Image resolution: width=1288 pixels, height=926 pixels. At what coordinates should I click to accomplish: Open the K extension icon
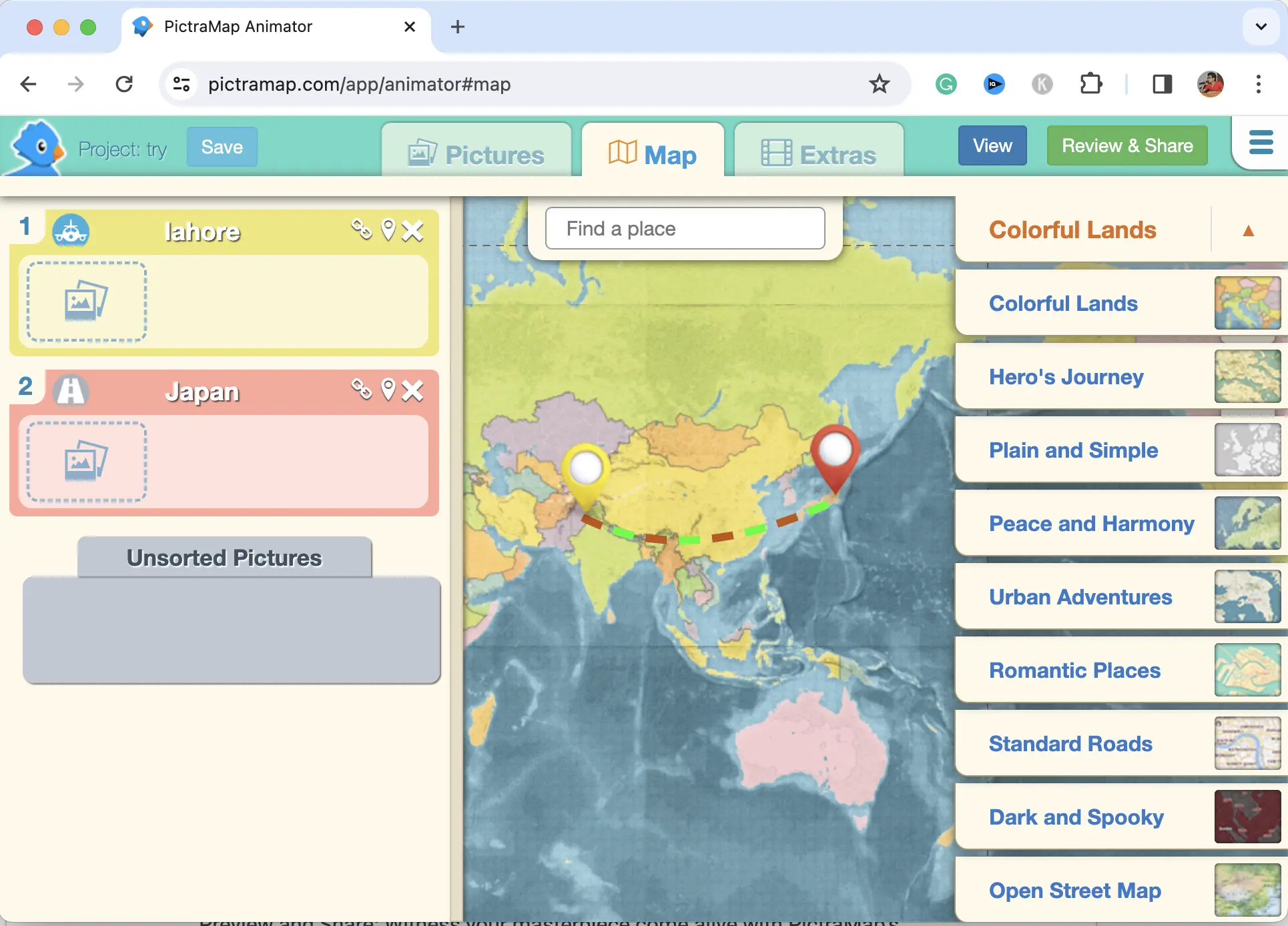click(x=1042, y=84)
